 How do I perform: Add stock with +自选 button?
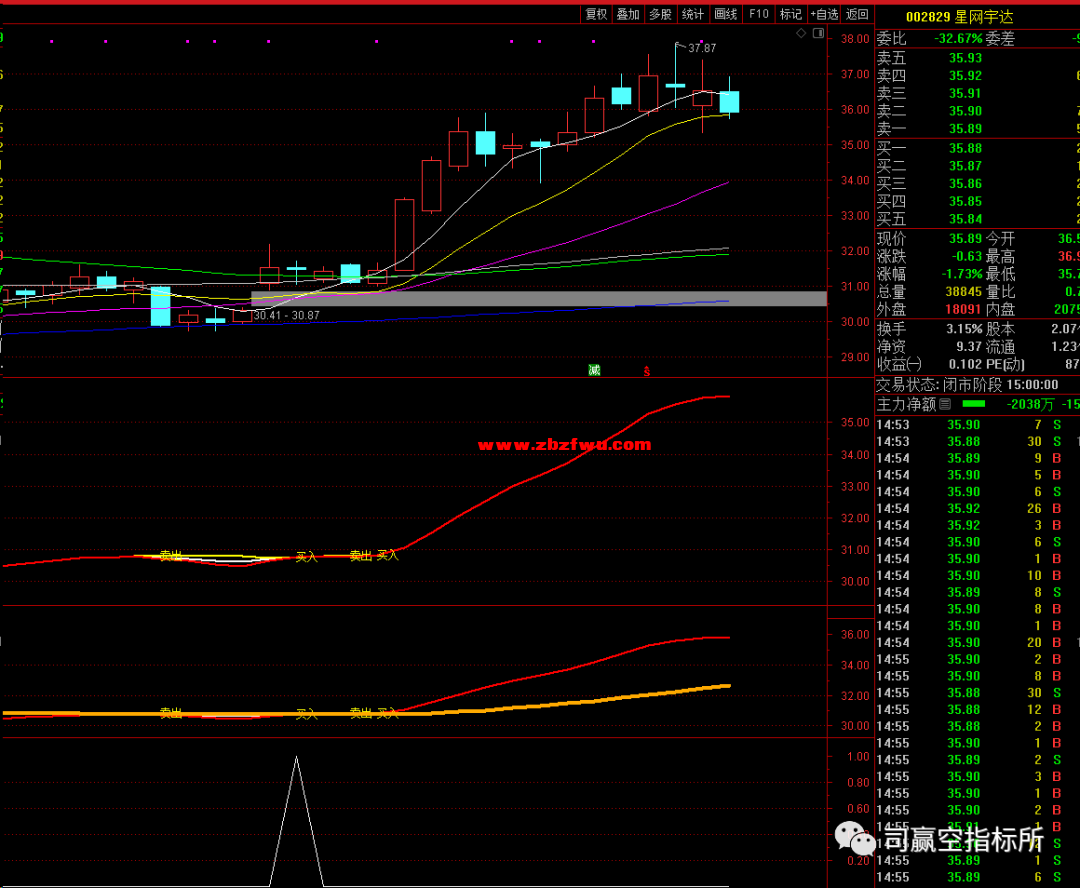[x=824, y=14]
